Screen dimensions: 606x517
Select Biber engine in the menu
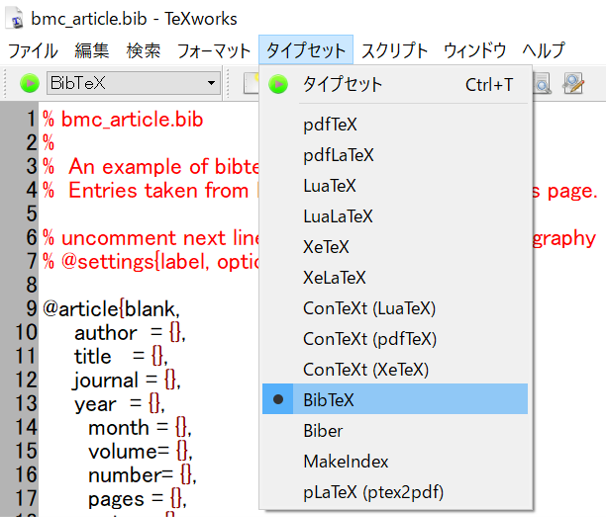click(395, 430)
